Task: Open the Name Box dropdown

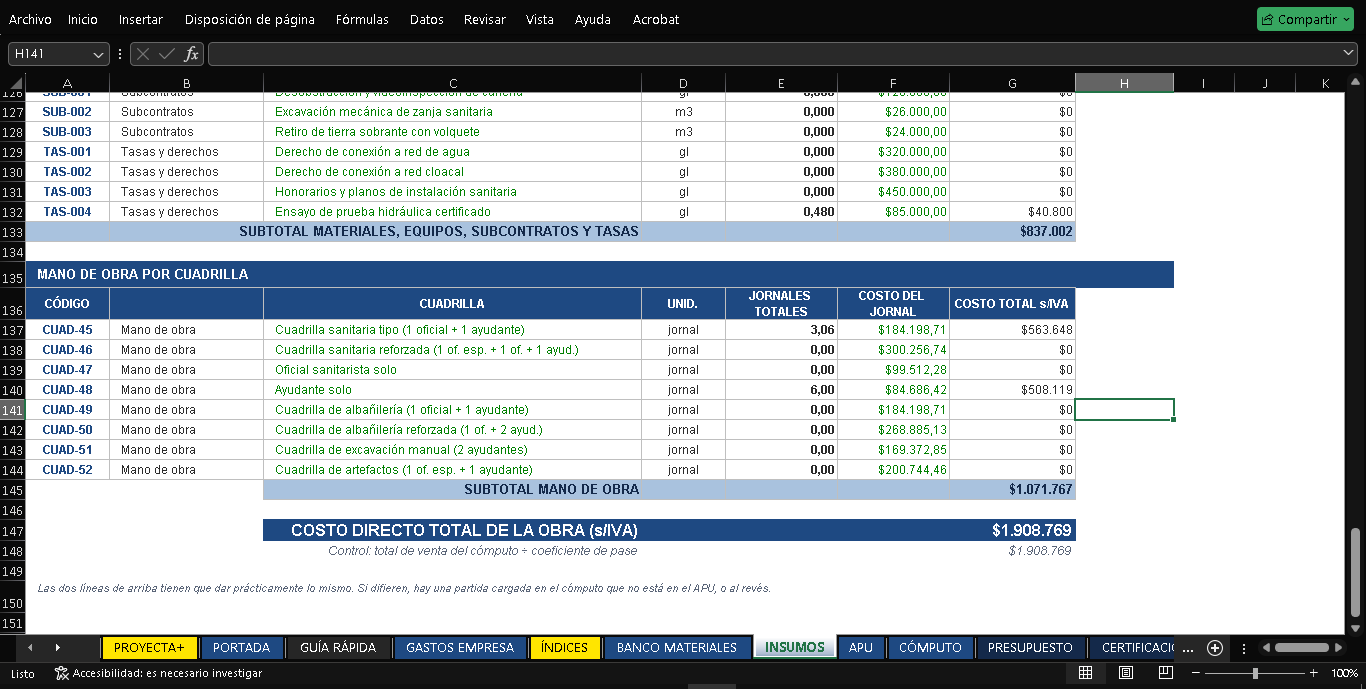Action: click(98, 54)
